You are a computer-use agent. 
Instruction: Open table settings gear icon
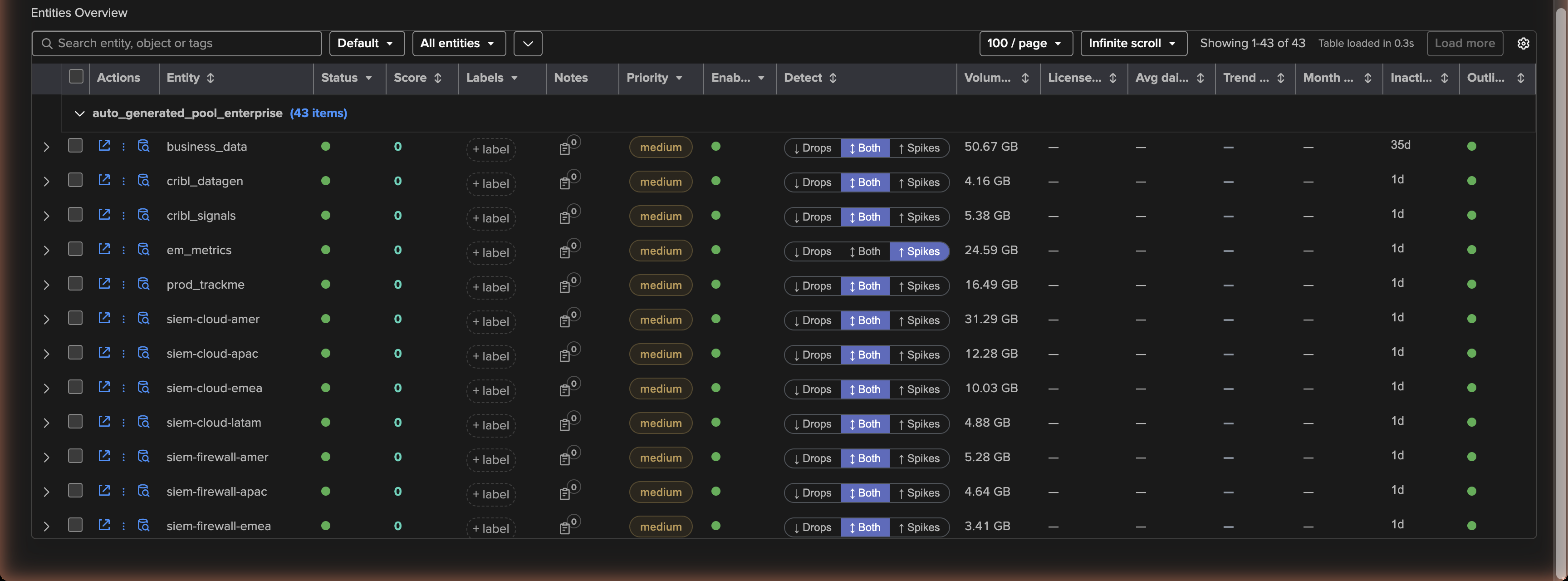click(x=1523, y=43)
